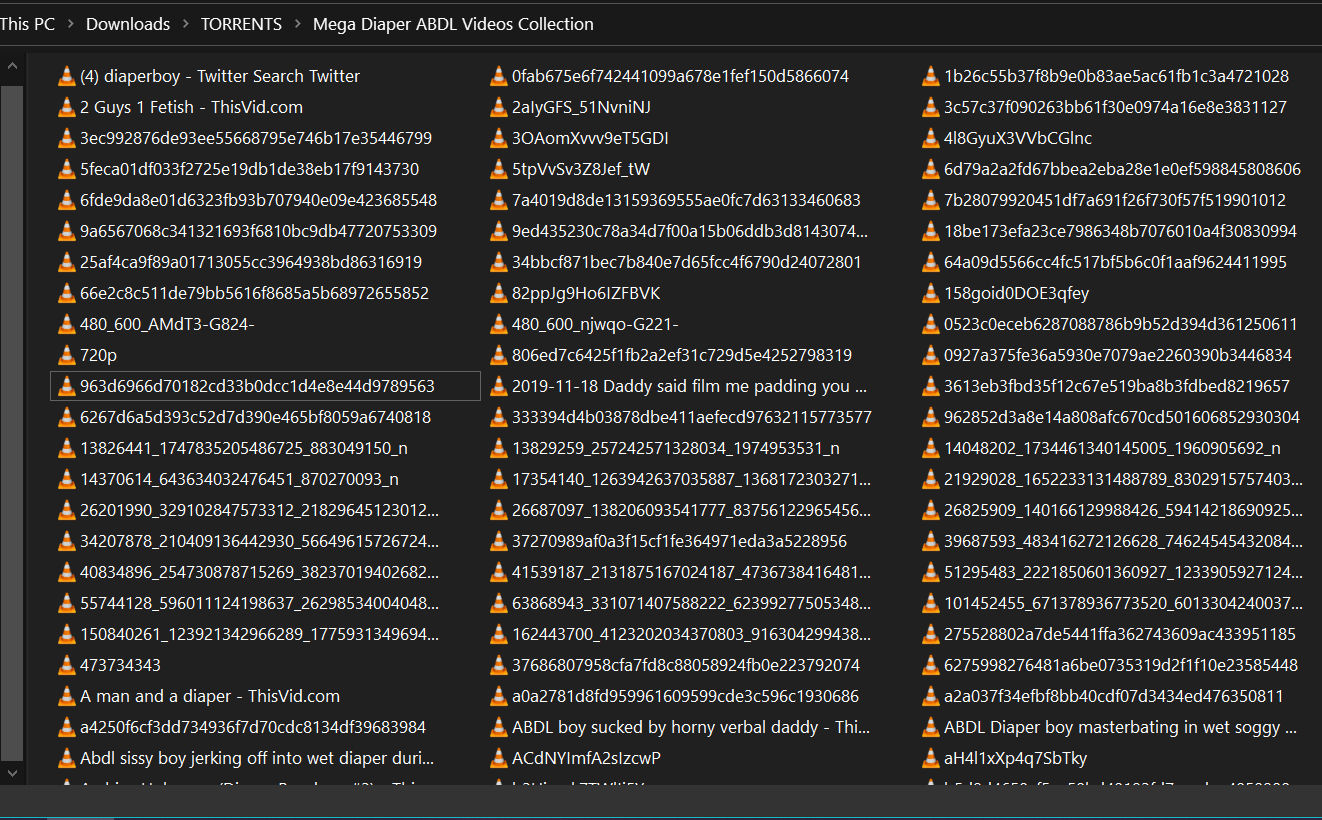Click VLC icon next to 473734343
Screen dimensions: 1322x820
pos(67,665)
